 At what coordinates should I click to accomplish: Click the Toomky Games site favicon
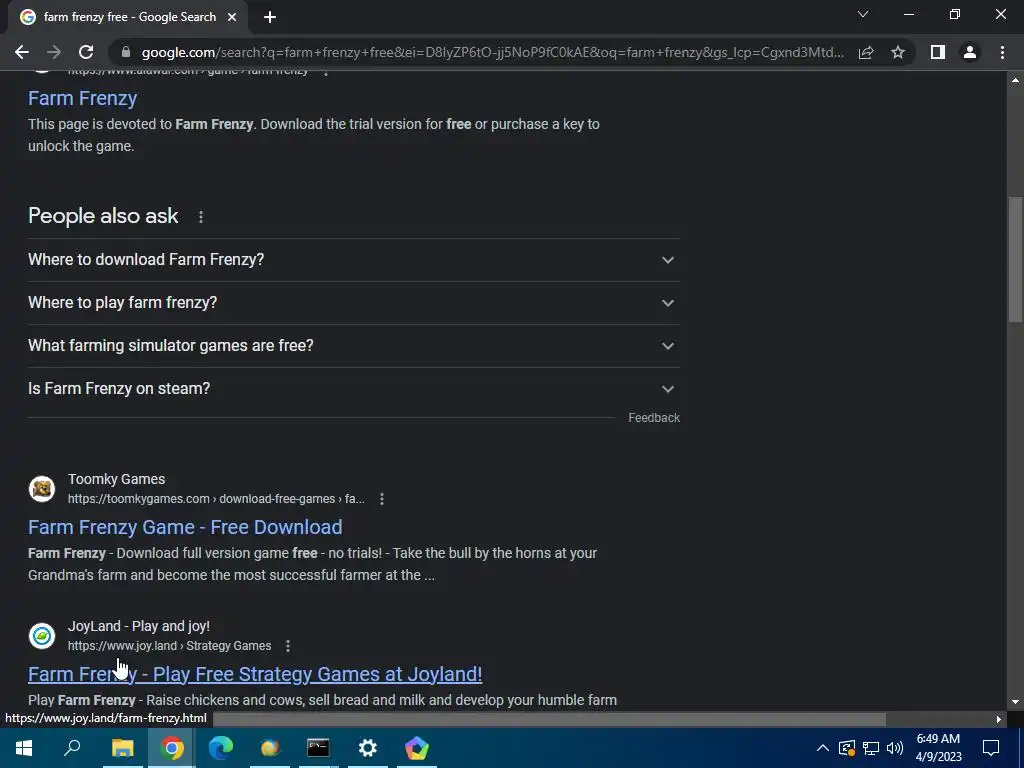pos(42,489)
